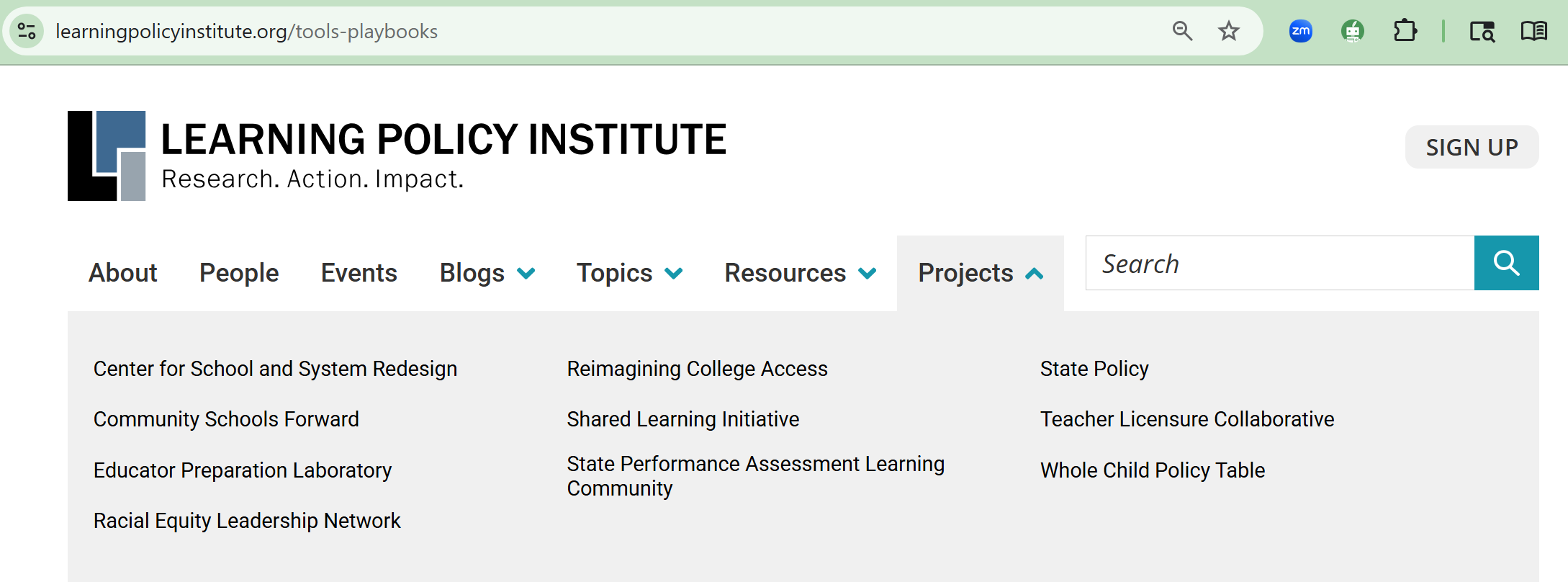The image size is (1568, 582).
Task: Click the screen search toolbar icon
Action: click(1481, 31)
